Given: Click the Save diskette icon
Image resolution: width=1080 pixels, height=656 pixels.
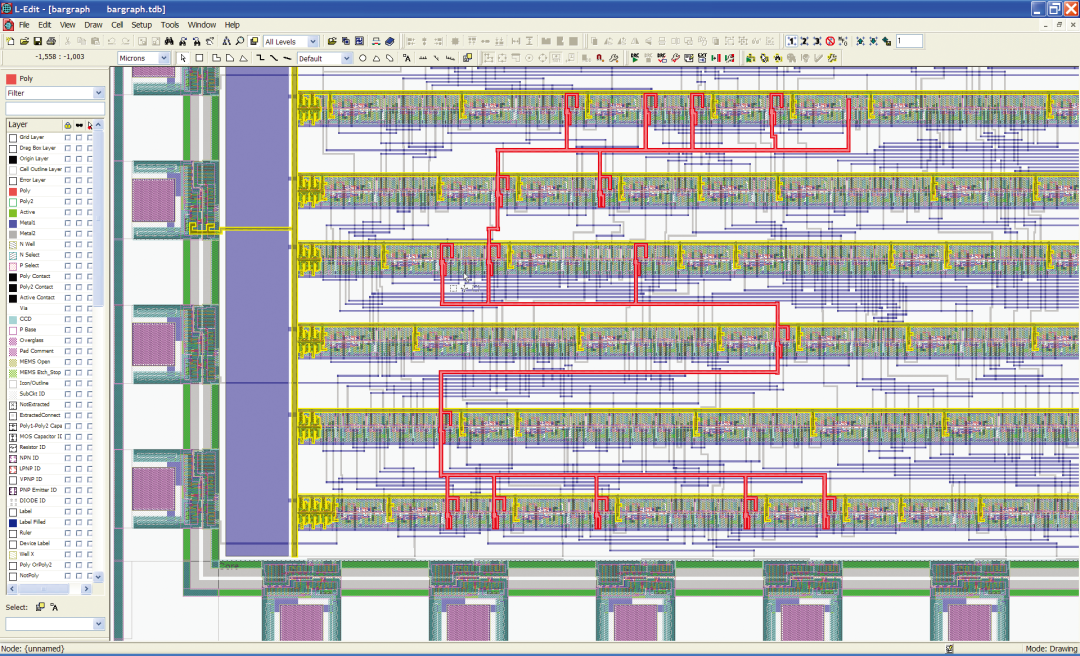Looking at the screenshot, I should tap(38, 41).
